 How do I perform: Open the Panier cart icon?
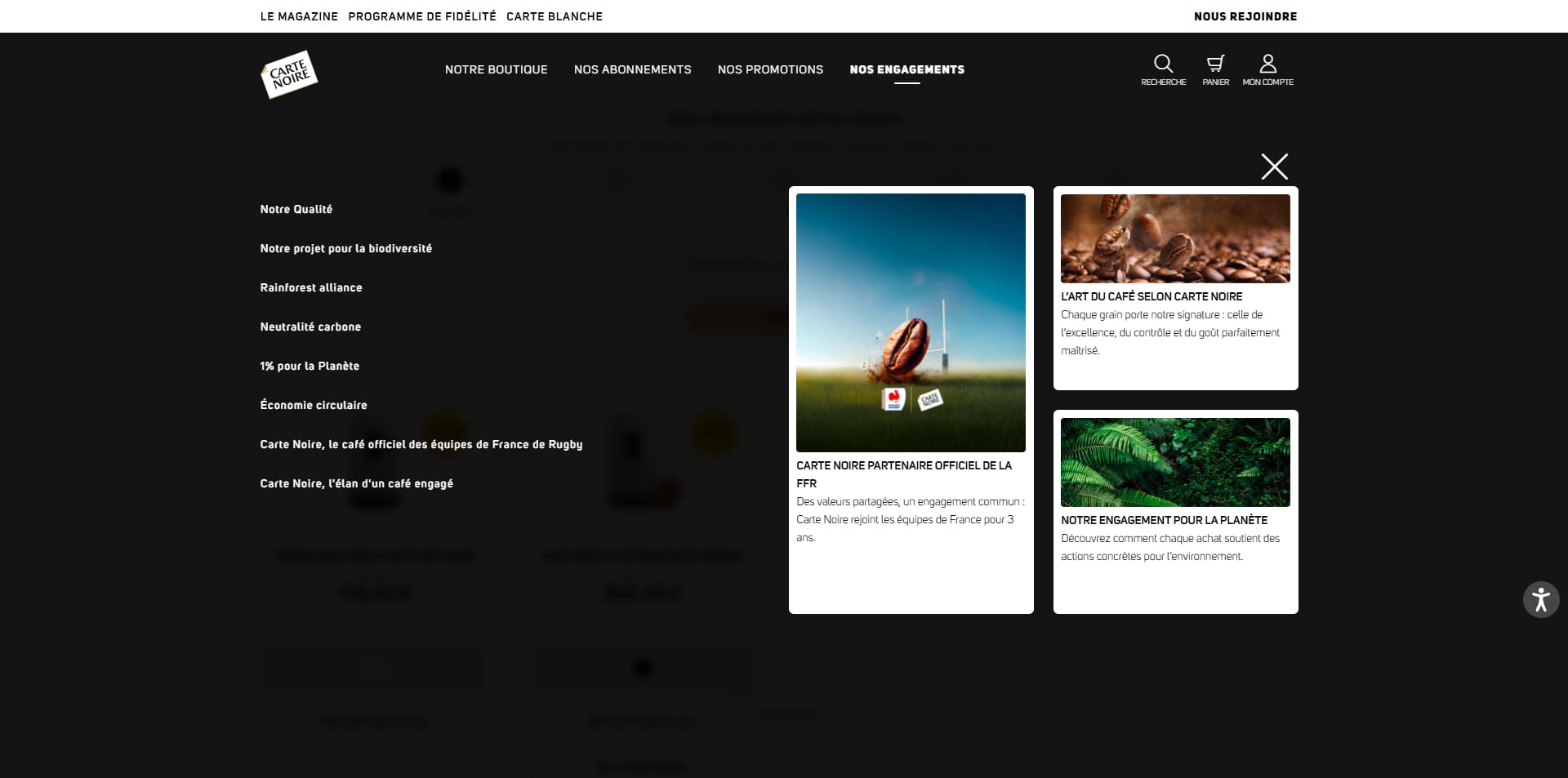point(1215,69)
